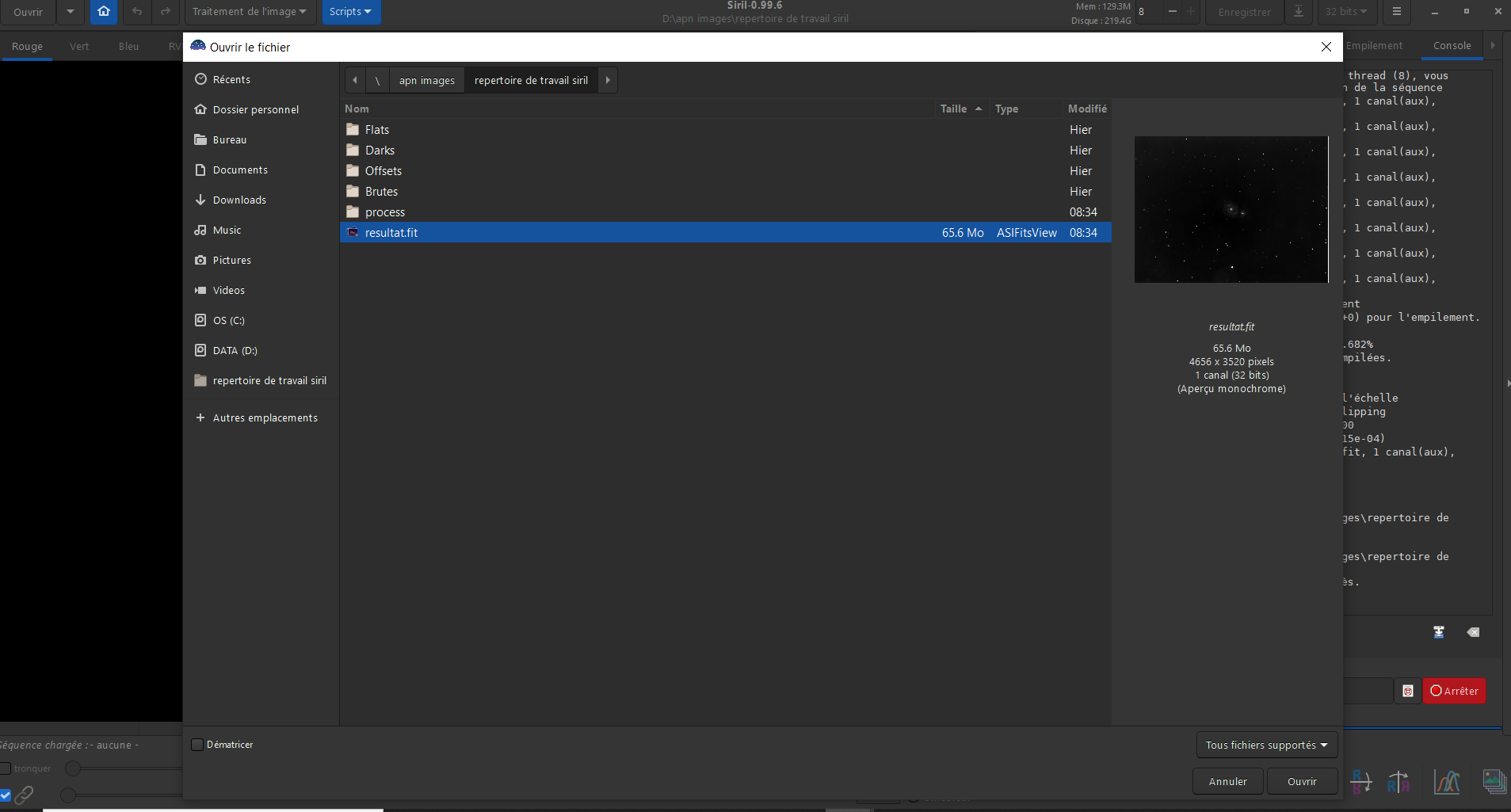Click the redo arrow icon
Image resolution: width=1511 pixels, height=812 pixels.
[x=165, y=11]
